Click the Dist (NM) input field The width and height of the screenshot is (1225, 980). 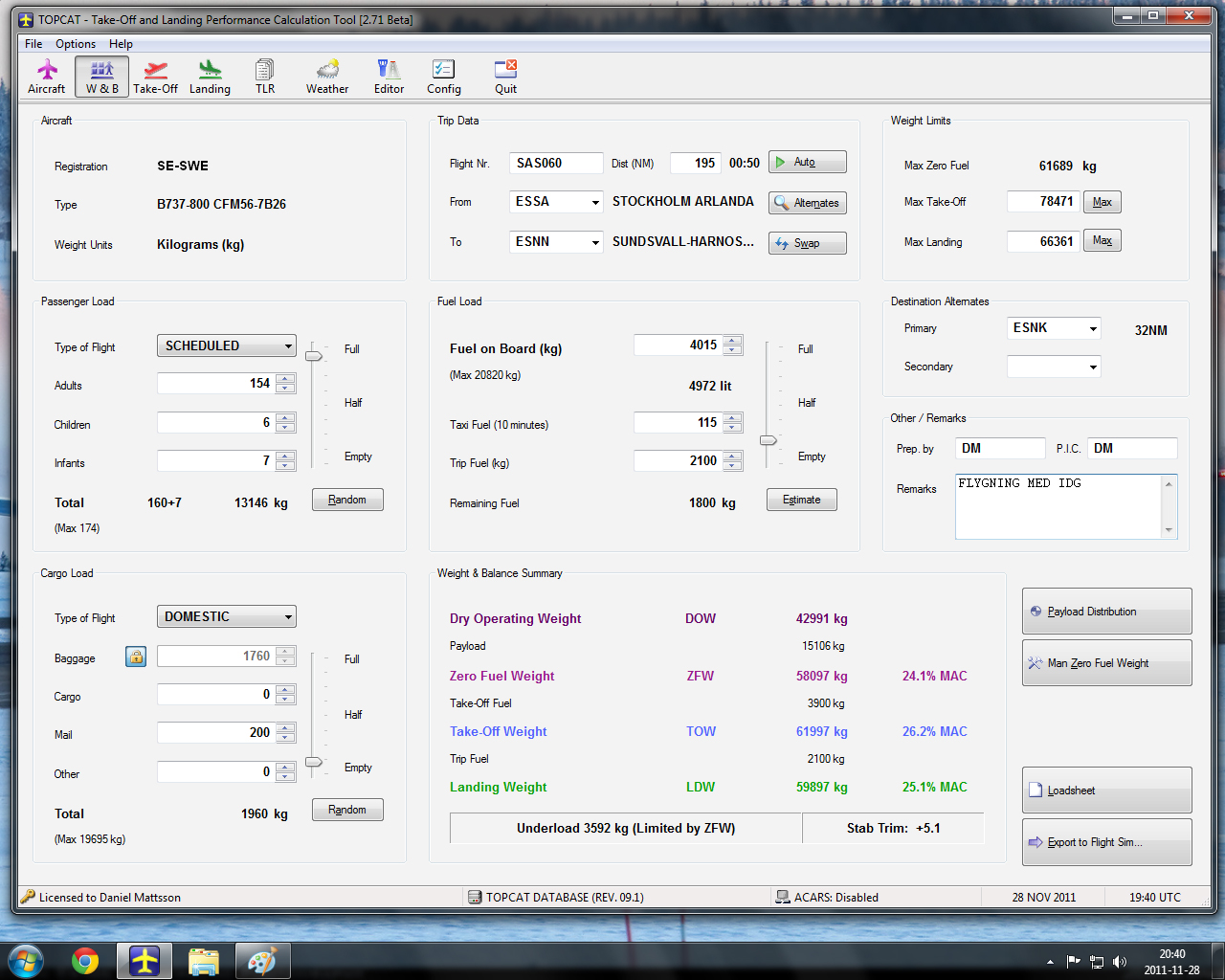pyautogui.click(x=695, y=163)
